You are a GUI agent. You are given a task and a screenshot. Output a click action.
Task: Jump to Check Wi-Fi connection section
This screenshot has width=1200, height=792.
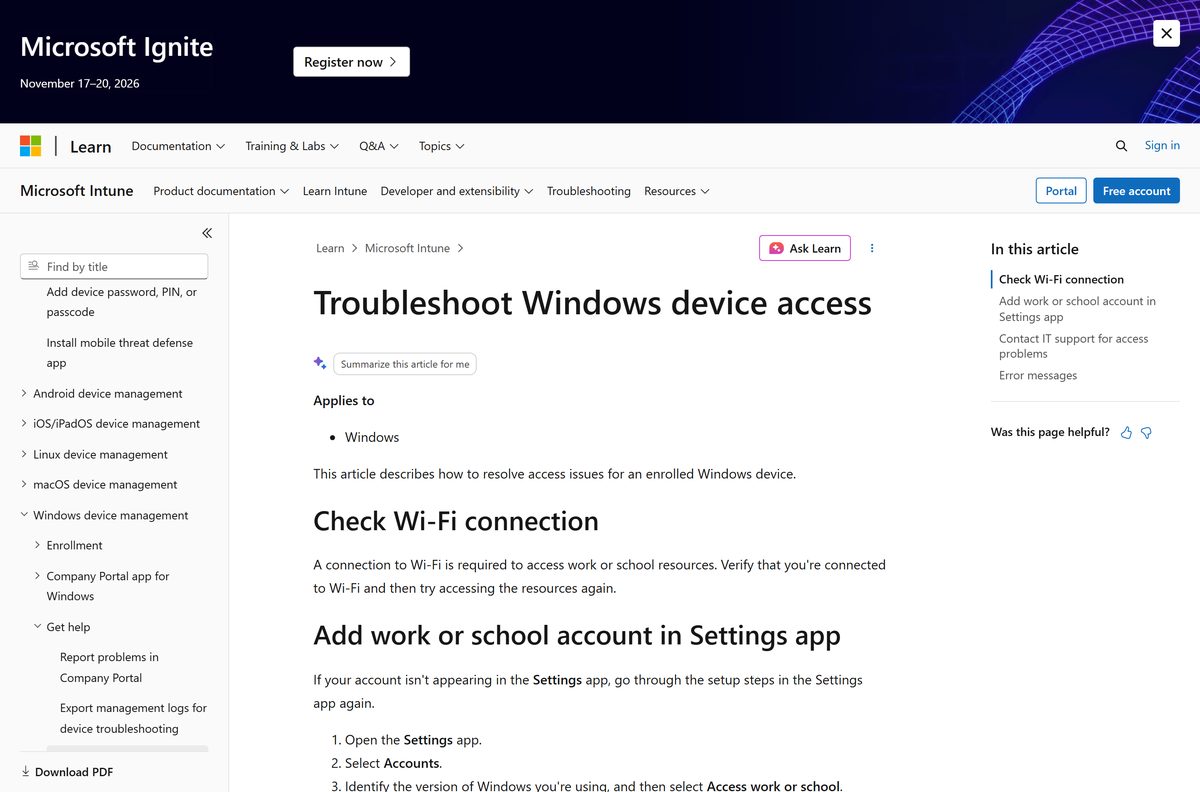[x=1061, y=280]
